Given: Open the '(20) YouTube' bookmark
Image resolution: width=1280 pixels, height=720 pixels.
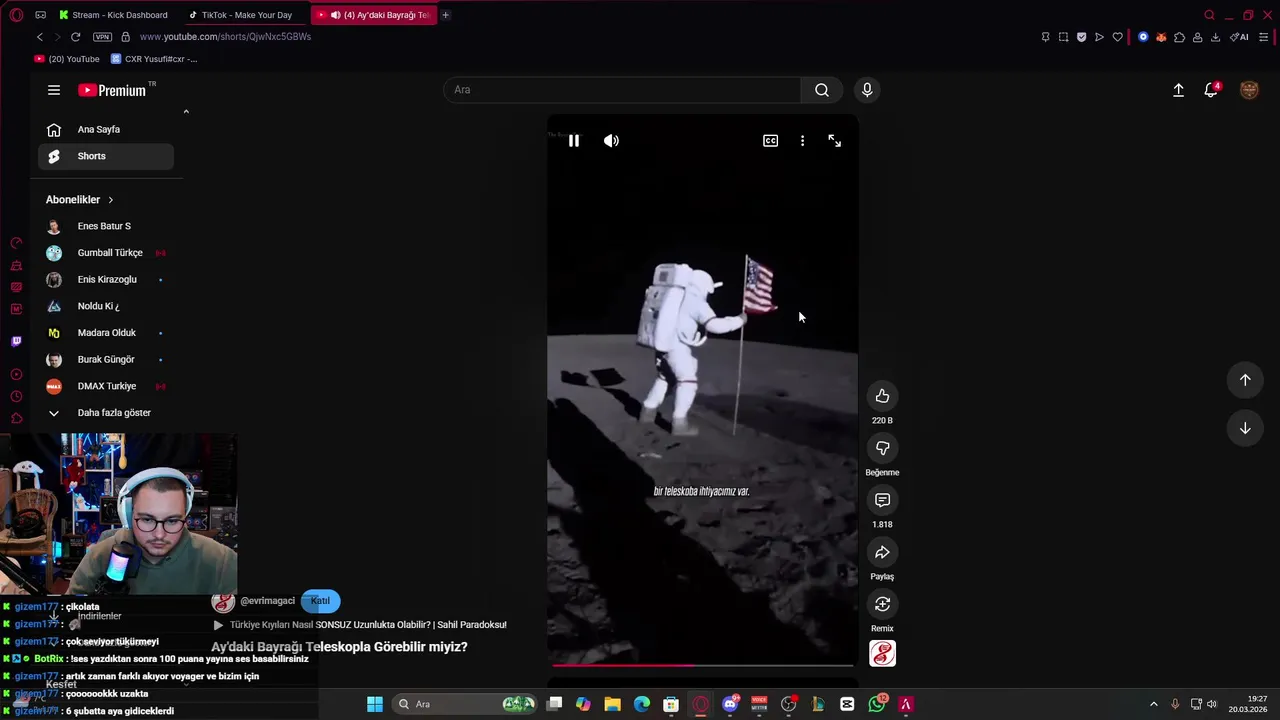Looking at the screenshot, I should click(67, 59).
